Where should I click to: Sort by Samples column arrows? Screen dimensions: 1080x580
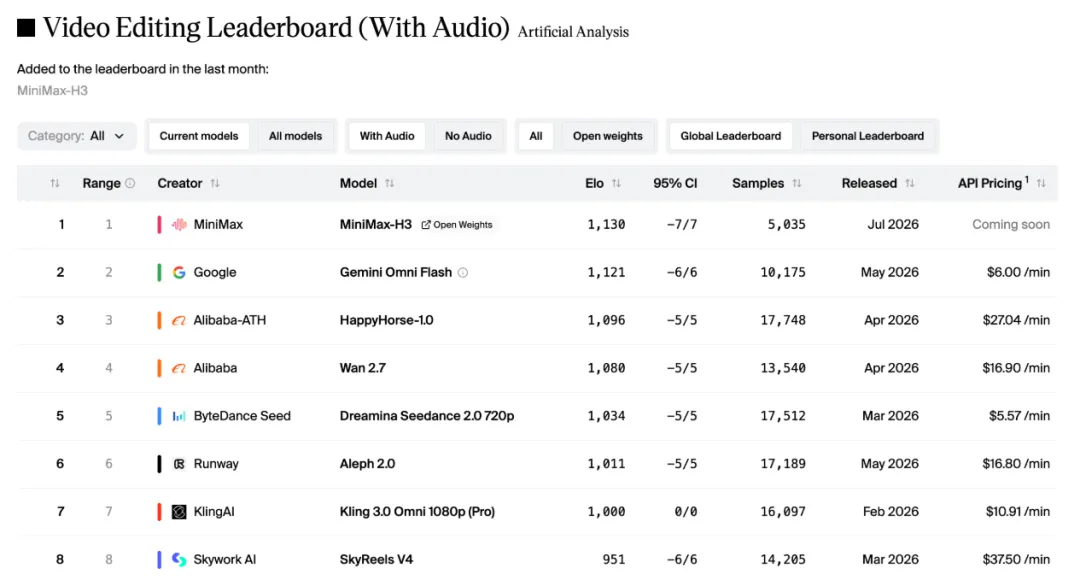(797, 183)
